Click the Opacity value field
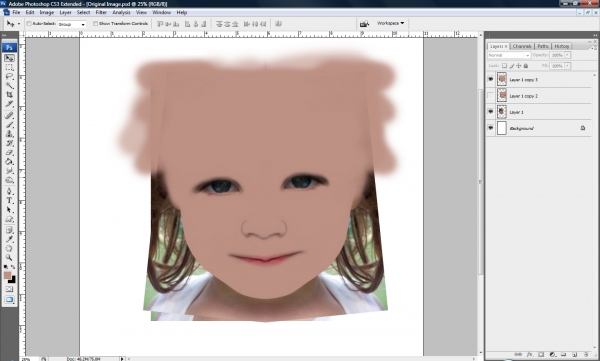The height and width of the screenshot is (361, 600). (x=557, y=55)
